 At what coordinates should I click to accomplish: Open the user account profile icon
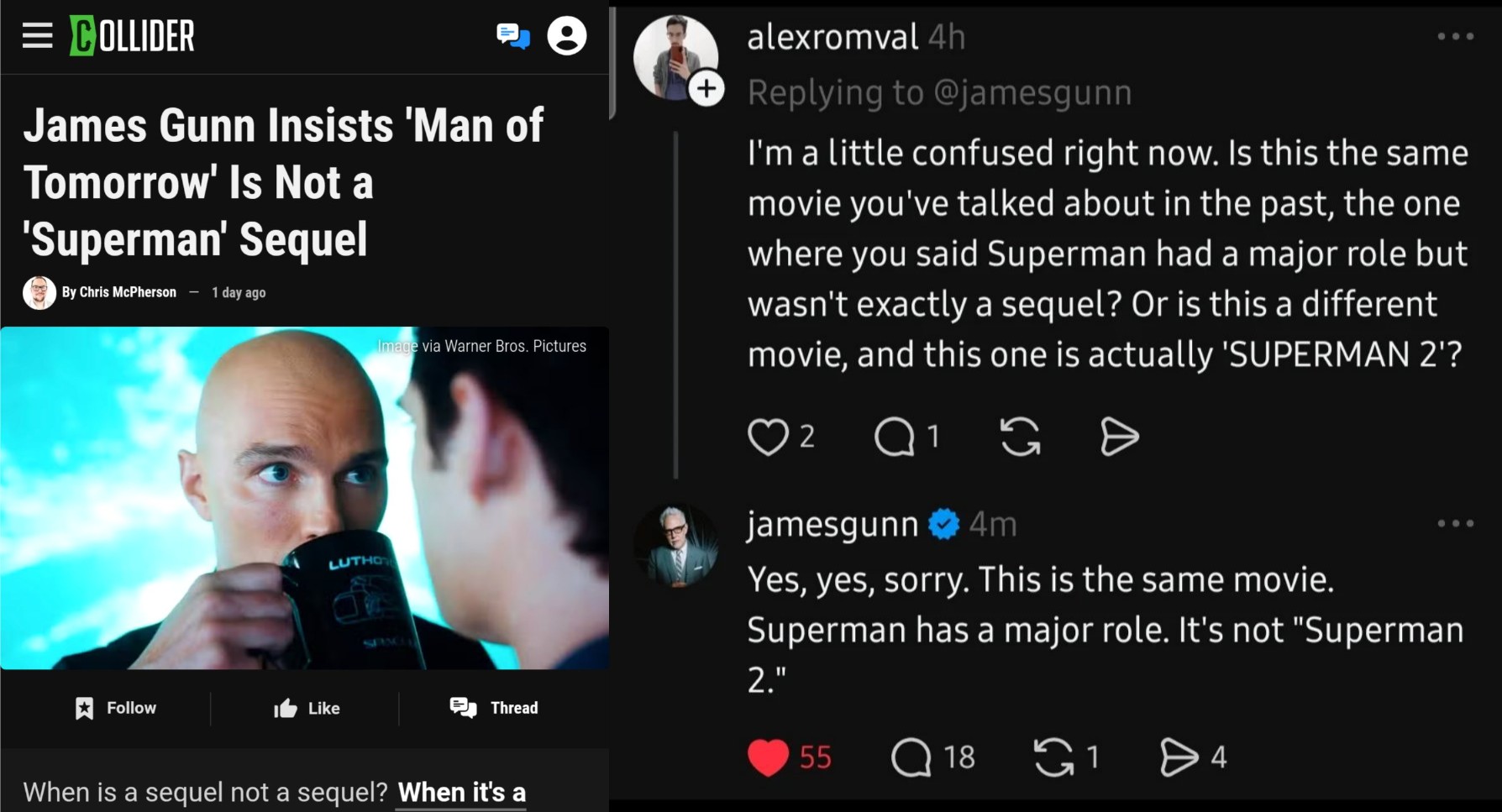(567, 36)
